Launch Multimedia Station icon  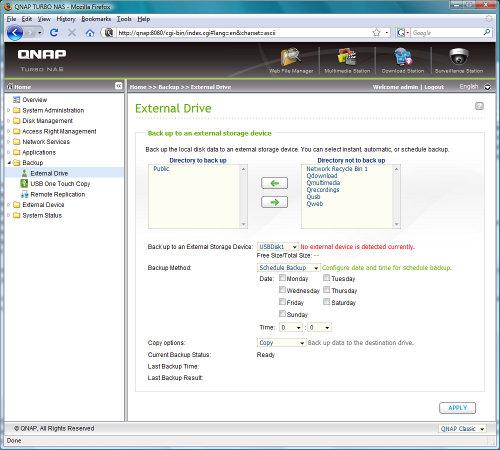click(347, 57)
